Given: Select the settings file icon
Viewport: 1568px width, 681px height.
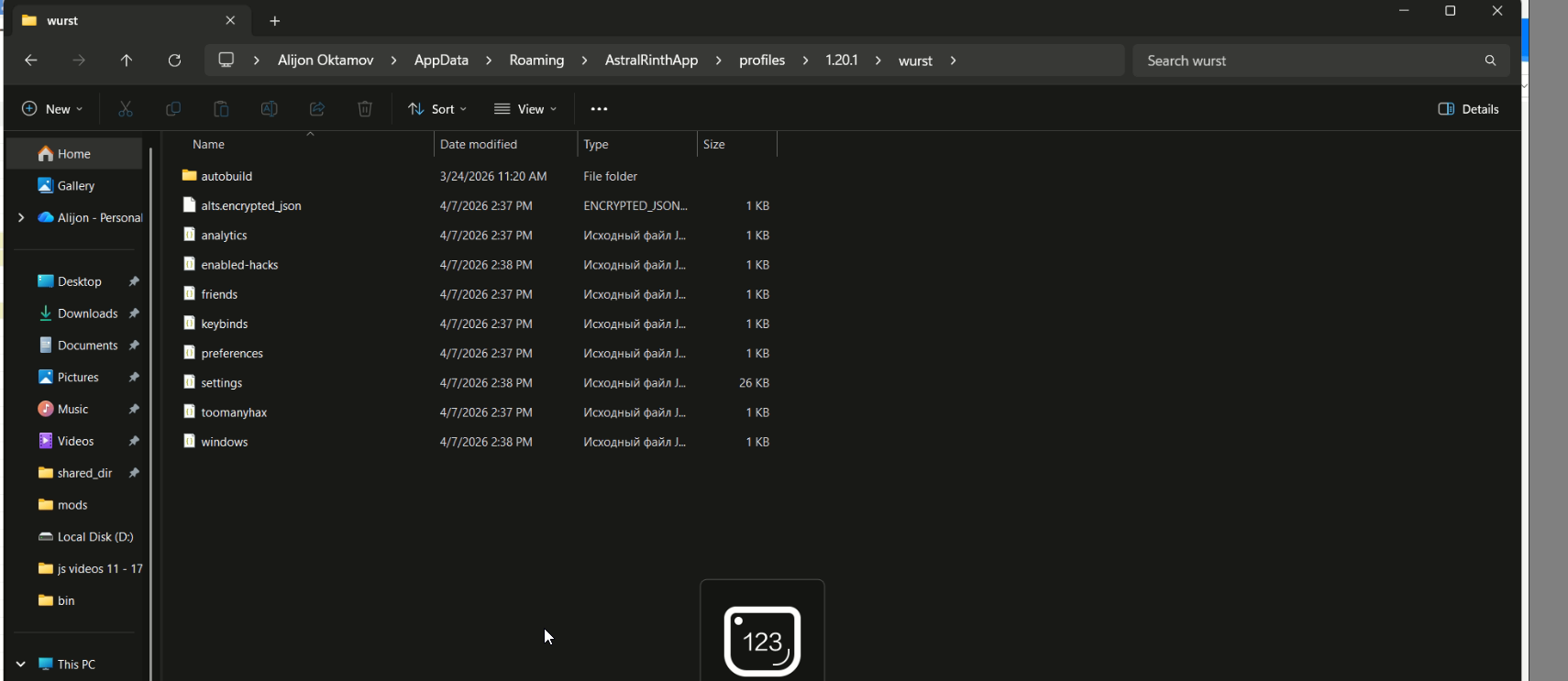Looking at the screenshot, I should (189, 381).
